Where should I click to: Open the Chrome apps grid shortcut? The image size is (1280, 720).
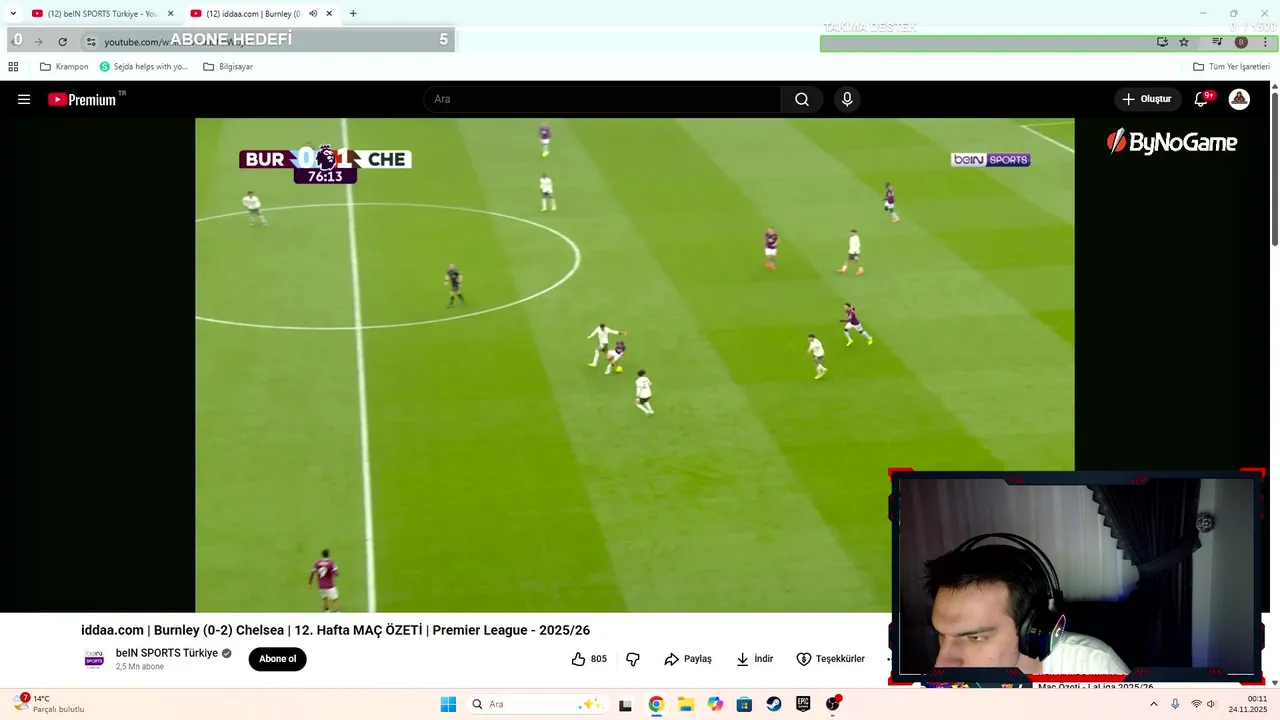(13, 67)
